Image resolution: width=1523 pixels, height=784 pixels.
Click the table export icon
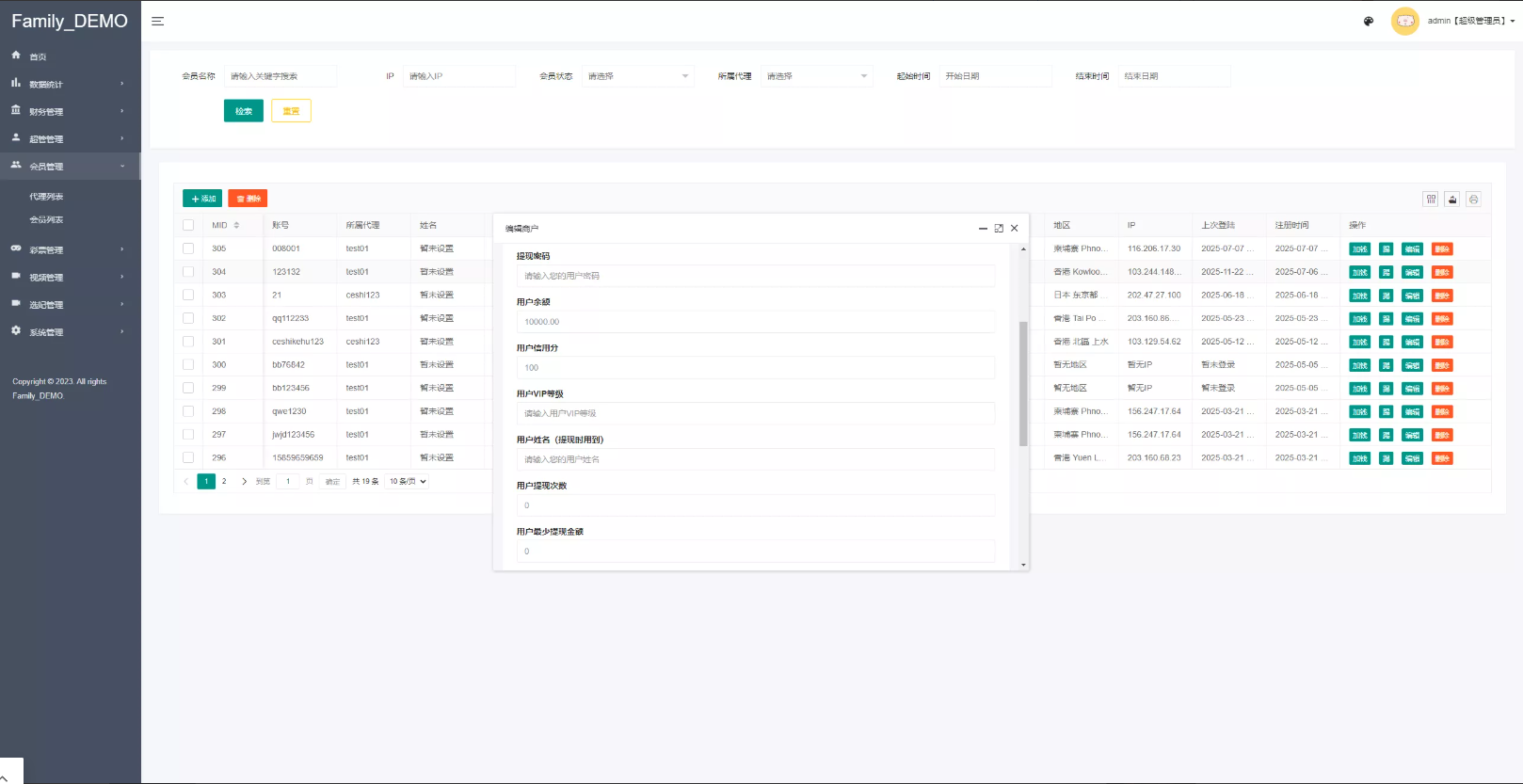click(x=1452, y=199)
